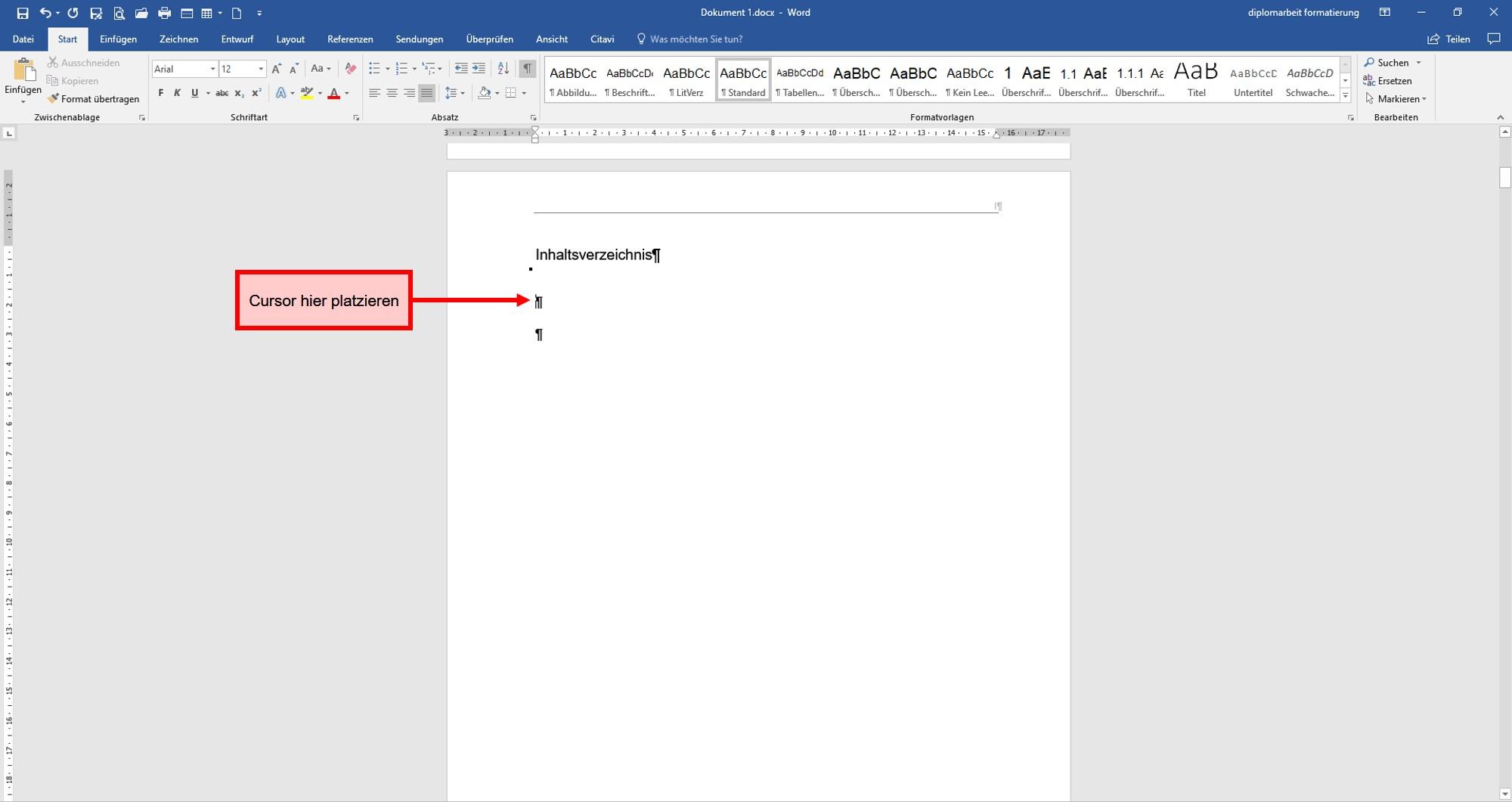The height and width of the screenshot is (802, 1512).
Task: Open print preview with the magnifier page icon
Action: (119, 13)
